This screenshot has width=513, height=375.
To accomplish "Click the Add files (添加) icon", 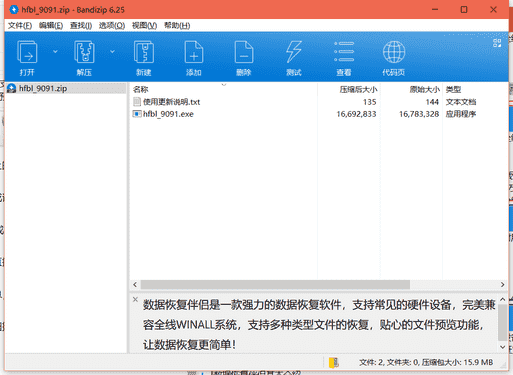I will tap(194, 52).
